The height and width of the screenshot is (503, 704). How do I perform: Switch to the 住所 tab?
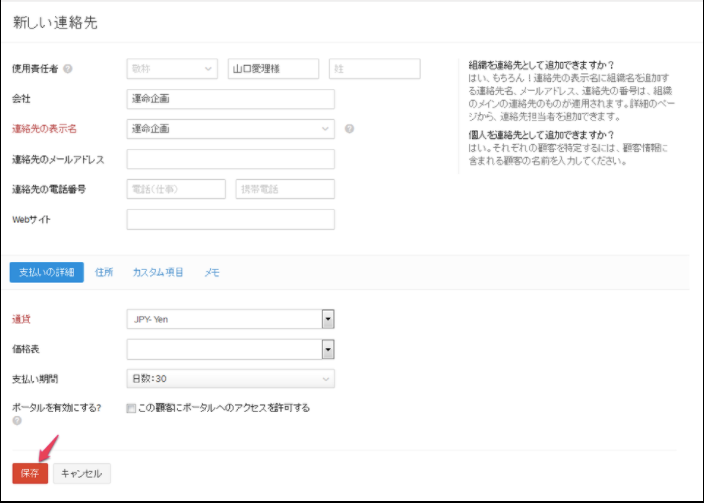tap(104, 273)
